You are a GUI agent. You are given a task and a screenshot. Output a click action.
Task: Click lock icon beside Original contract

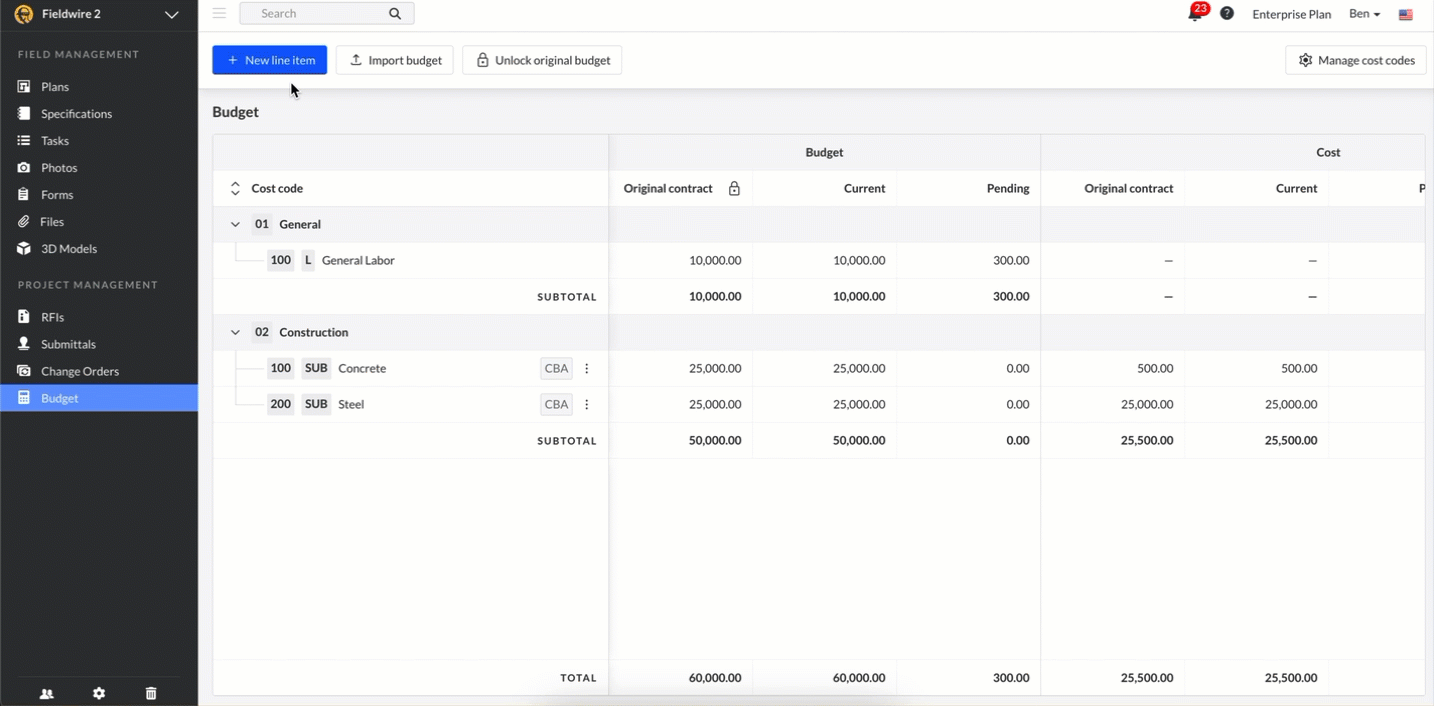pos(734,188)
